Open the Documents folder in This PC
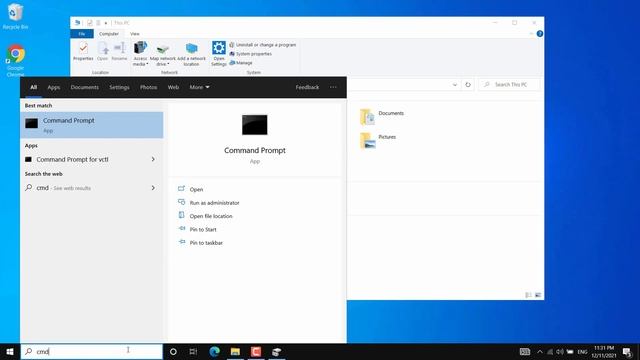This screenshot has height=360, width=640. coord(382,116)
